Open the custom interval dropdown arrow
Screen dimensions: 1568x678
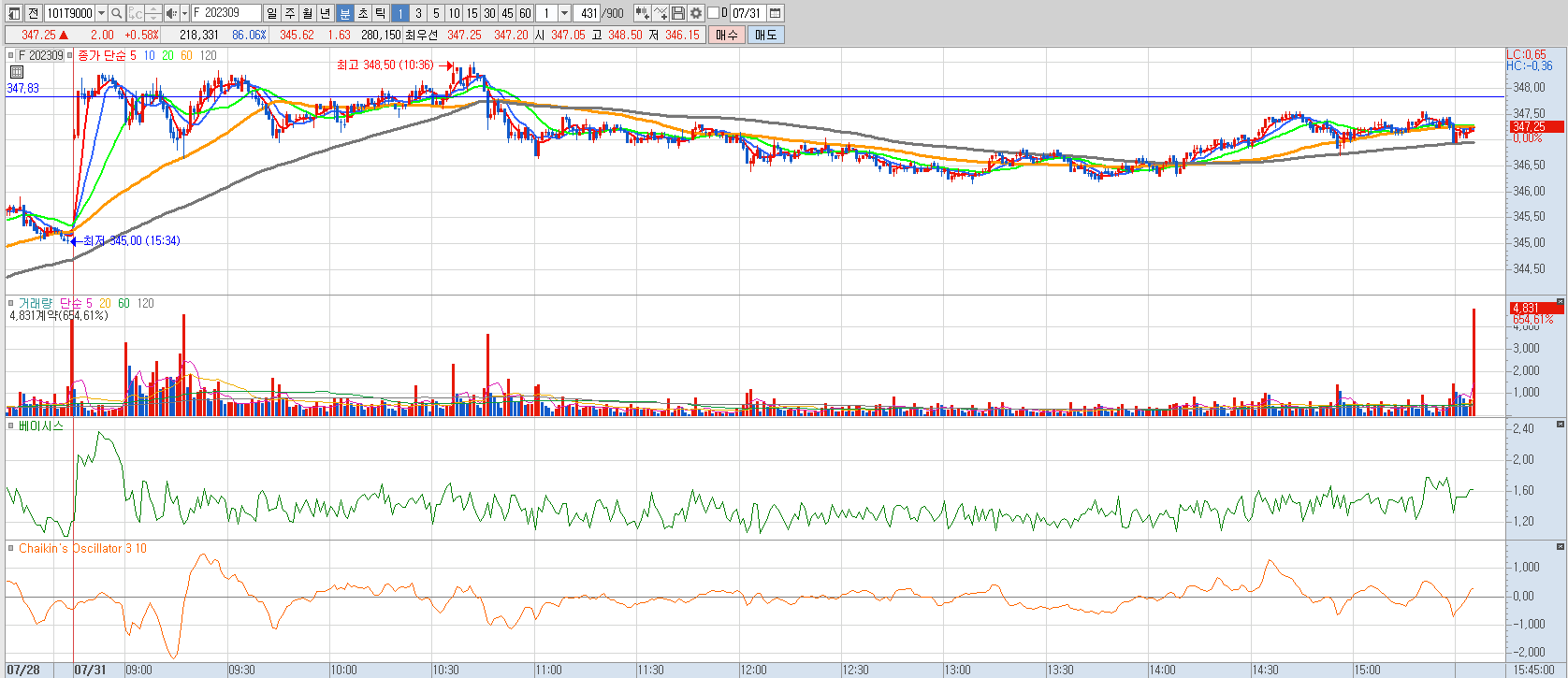click(x=564, y=13)
